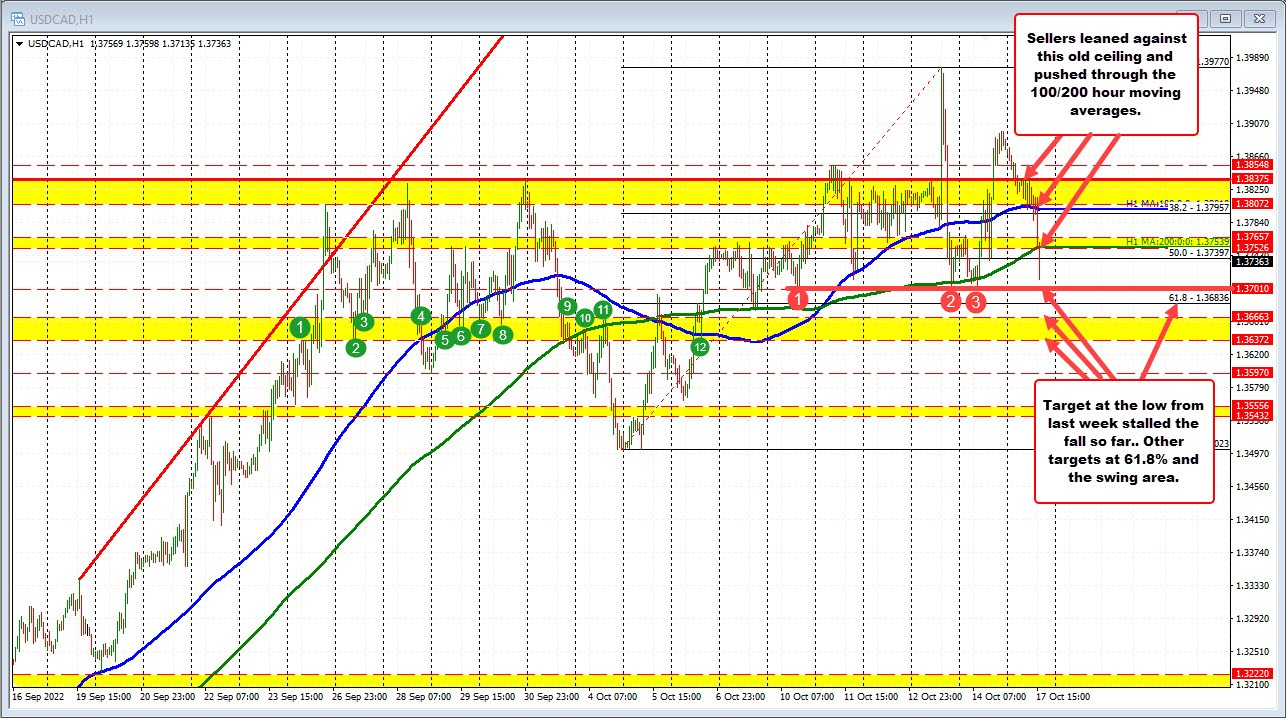1286x718 pixels.
Task: Click the current price tag 1.37363
Action: pyautogui.click(x=1253, y=261)
